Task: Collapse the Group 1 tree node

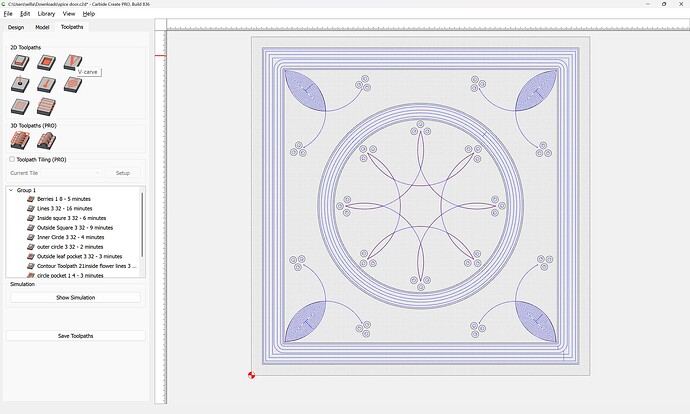Action: pos(11,190)
